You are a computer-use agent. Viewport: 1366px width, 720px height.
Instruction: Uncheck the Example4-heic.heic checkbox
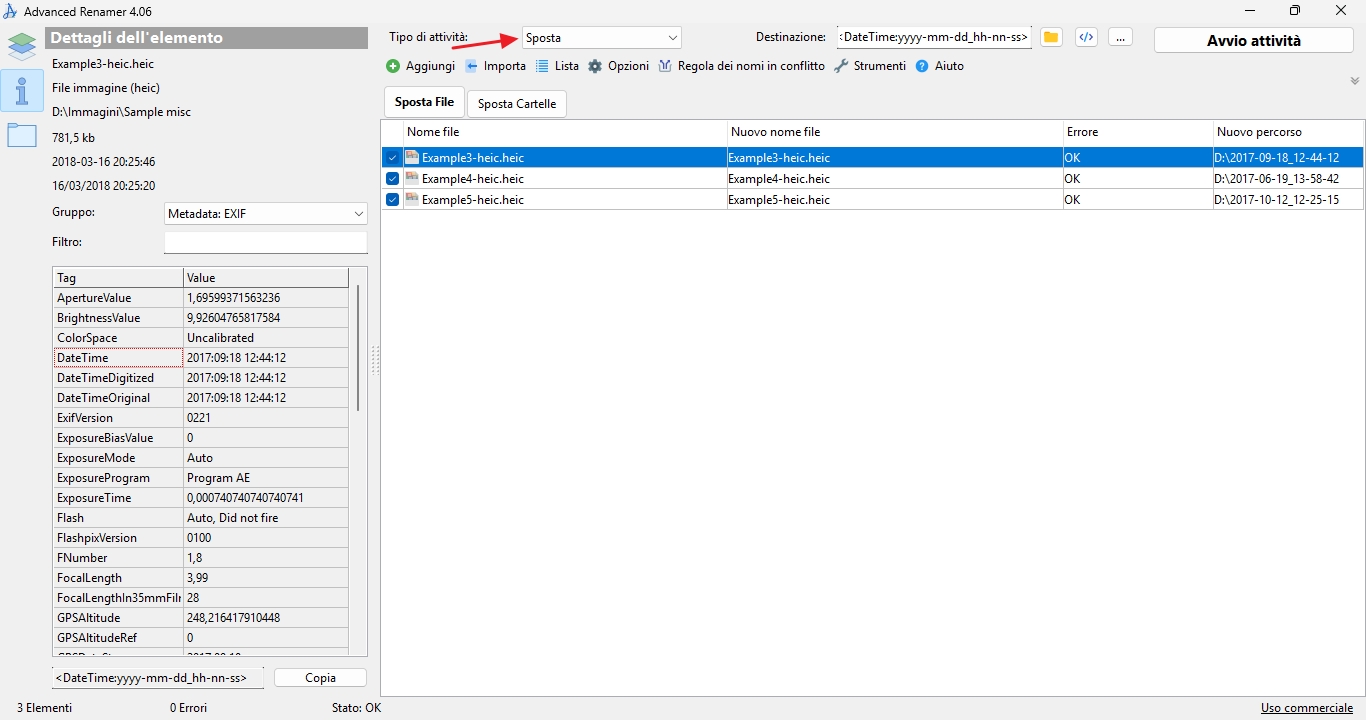393,179
